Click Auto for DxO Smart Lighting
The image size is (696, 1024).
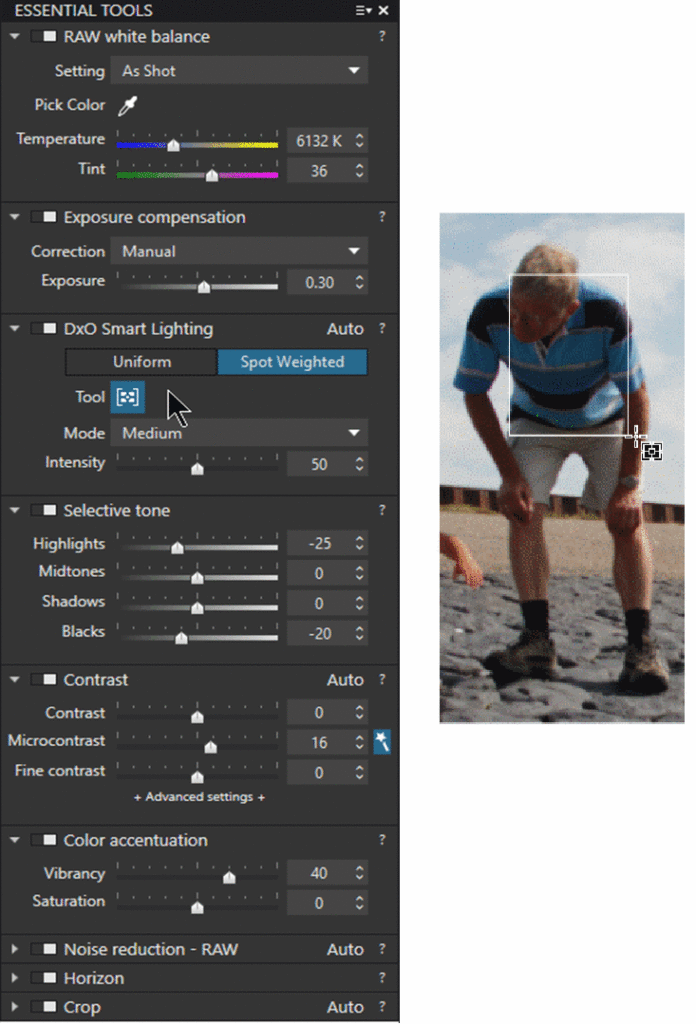click(x=345, y=328)
